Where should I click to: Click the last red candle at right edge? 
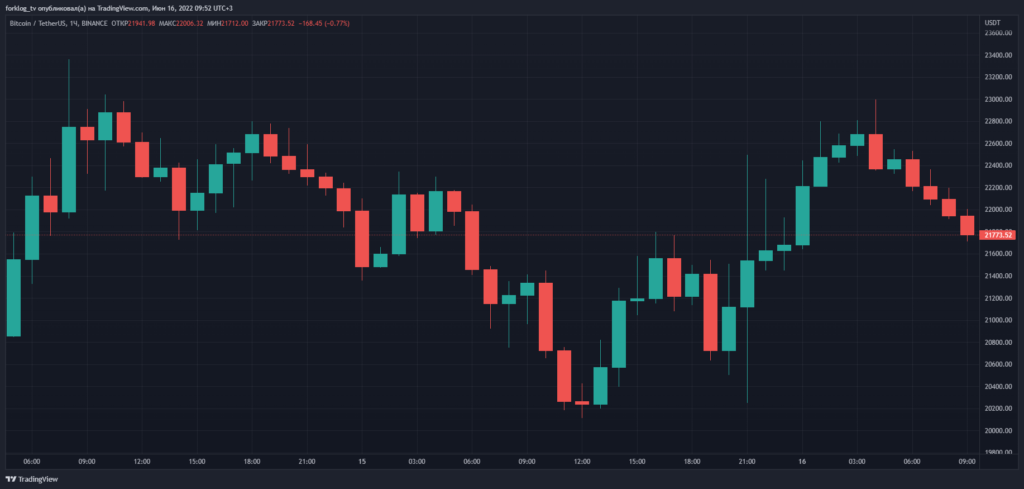tap(967, 225)
